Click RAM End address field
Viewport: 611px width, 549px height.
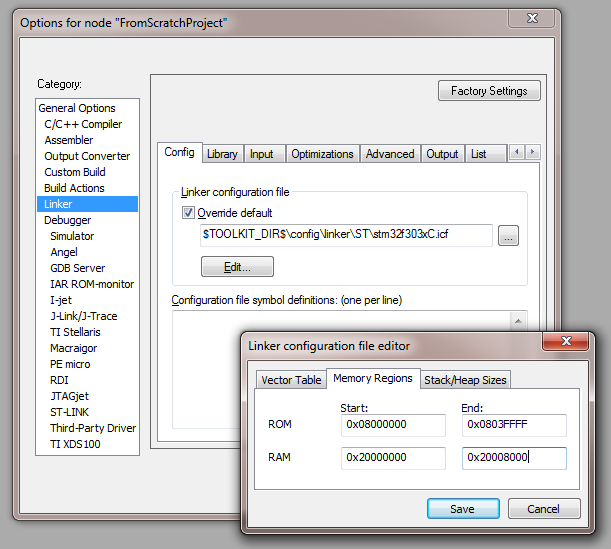(514, 458)
